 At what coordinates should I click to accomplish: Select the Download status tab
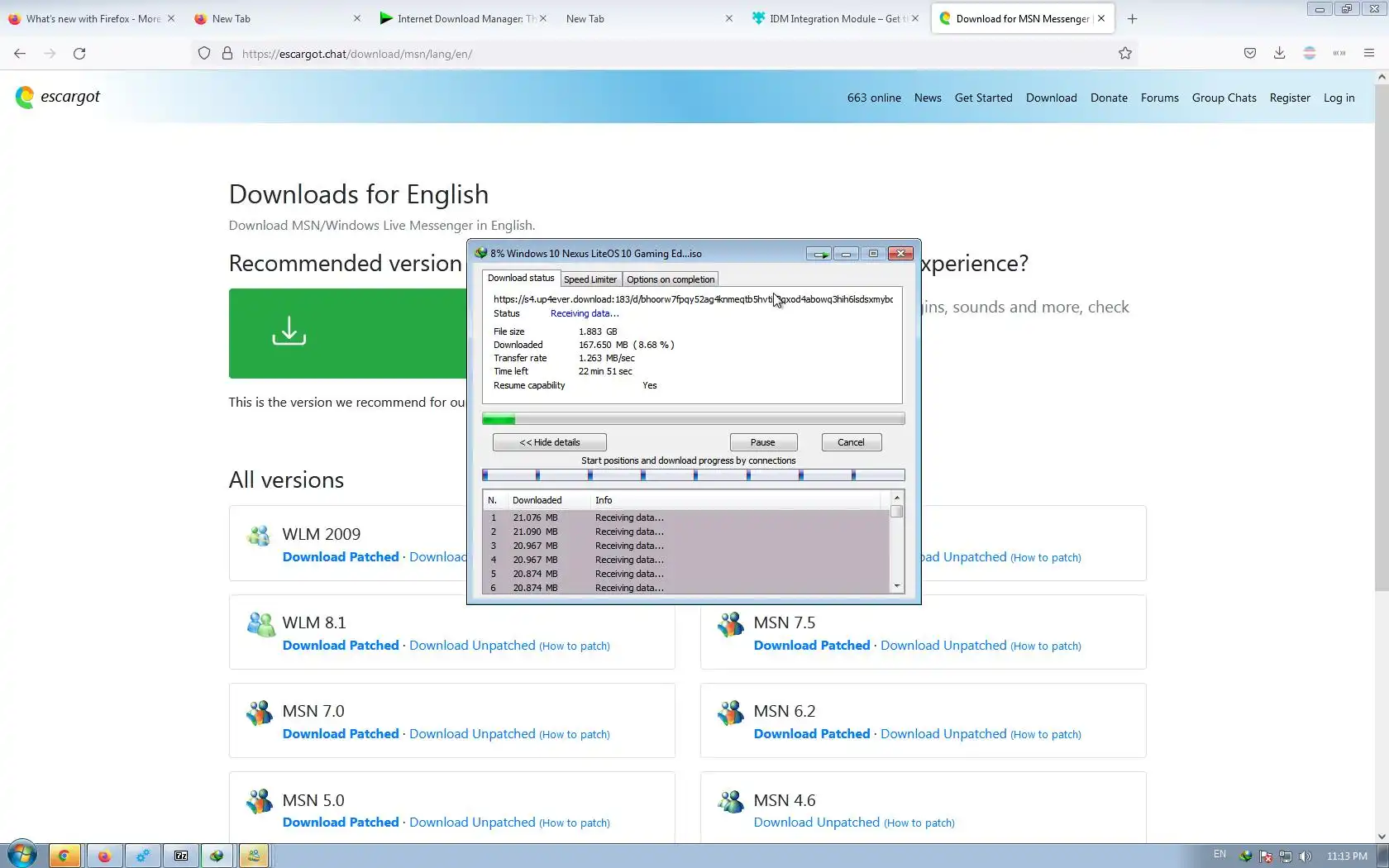[521, 279]
